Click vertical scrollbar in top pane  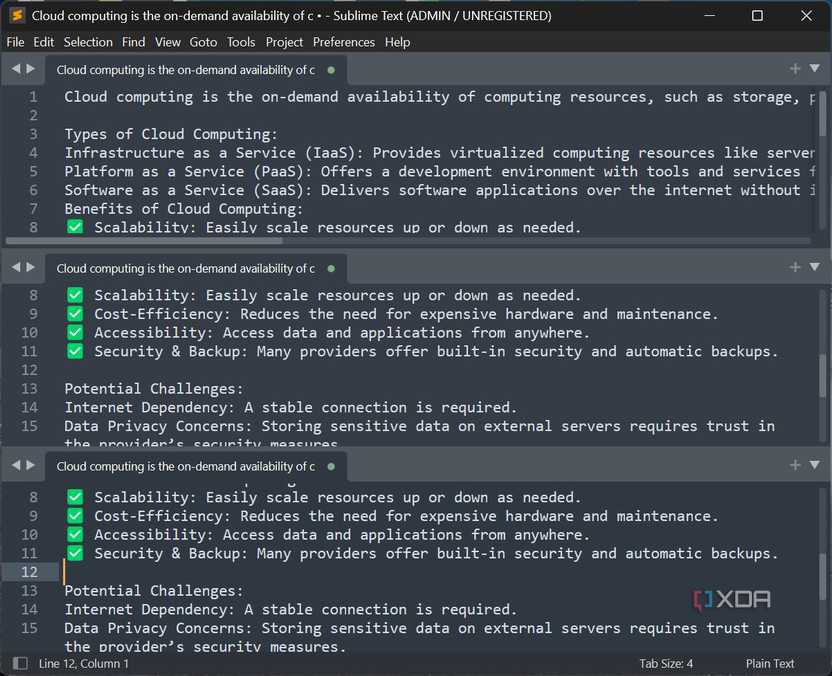click(x=822, y=114)
